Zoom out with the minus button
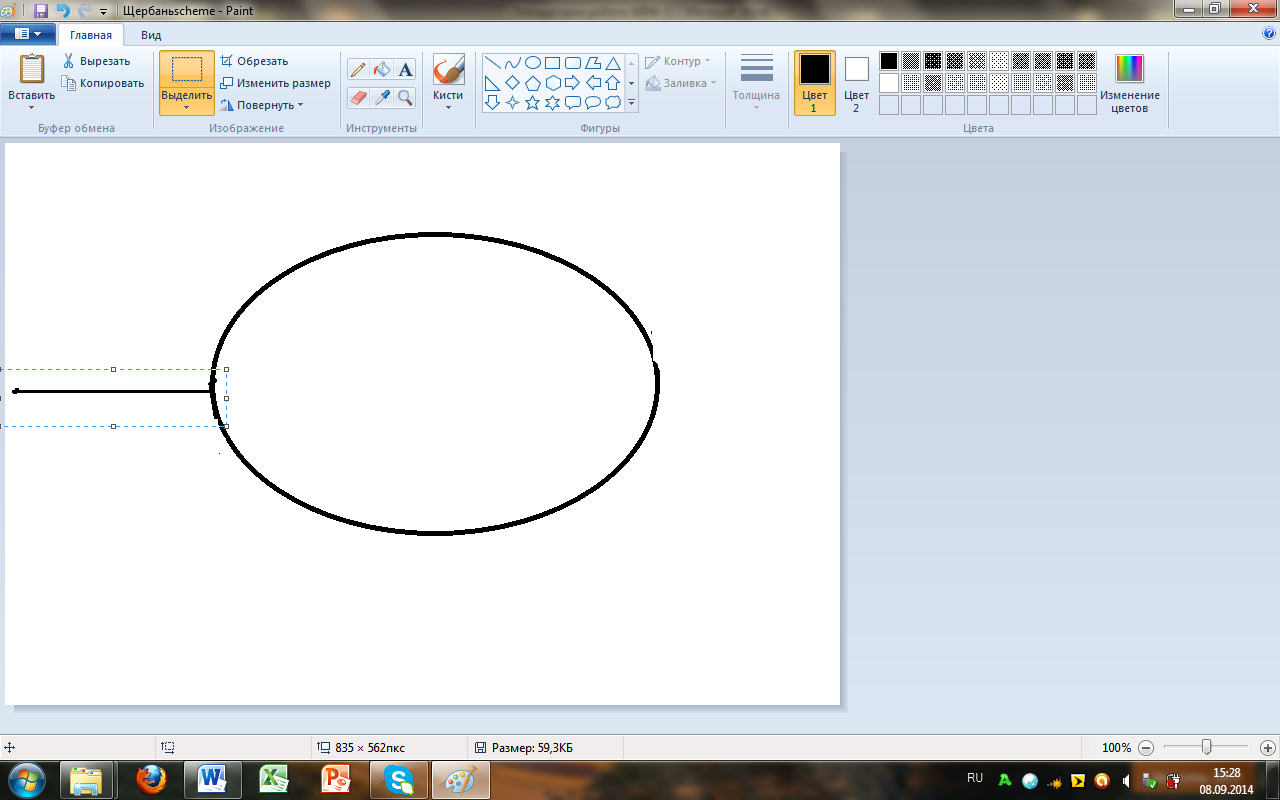The height and width of the screenshot is (800, 1280). click(x=1146, y=747)
